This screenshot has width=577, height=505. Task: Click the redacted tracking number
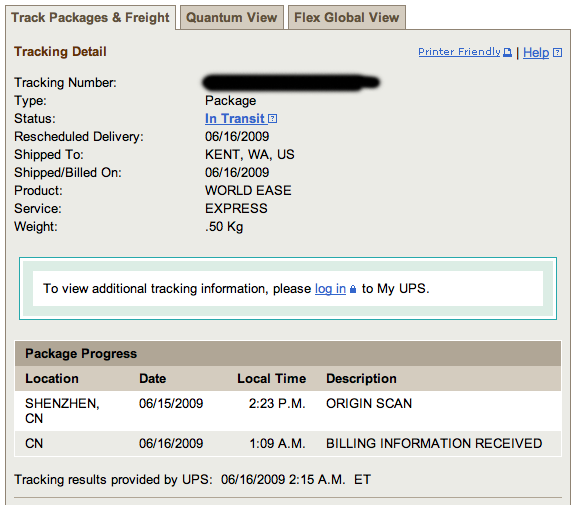click(x=291, y=82)
